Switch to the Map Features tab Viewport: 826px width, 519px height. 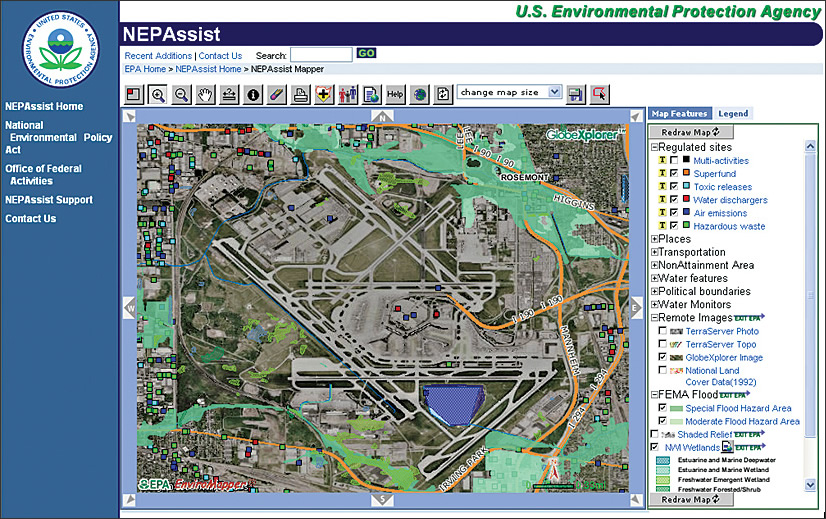click(680, 113)
